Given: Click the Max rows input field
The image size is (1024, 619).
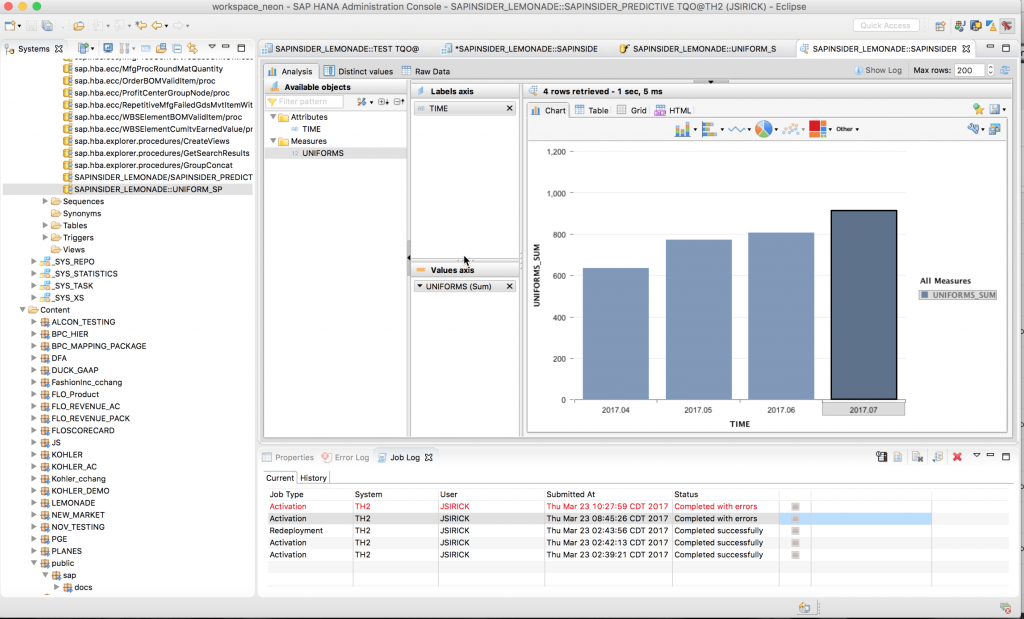Looking at the screenshot, I should pyautogui.click(x=969, y=71).
